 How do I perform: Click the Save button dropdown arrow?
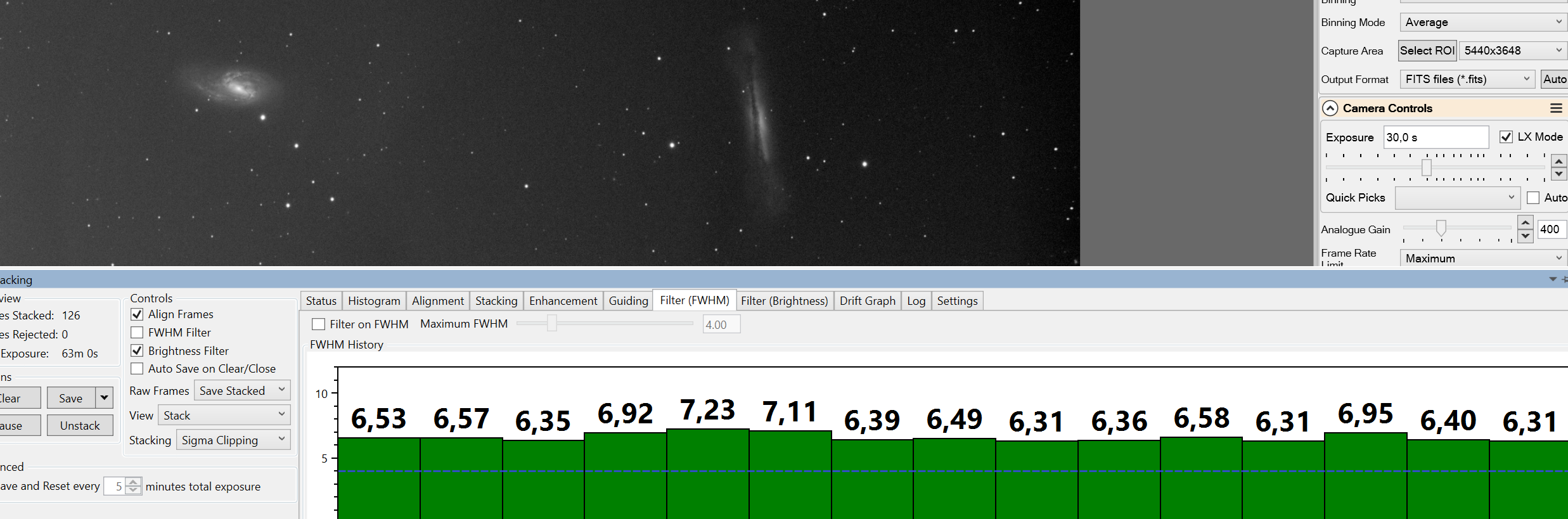coord(105,398)
